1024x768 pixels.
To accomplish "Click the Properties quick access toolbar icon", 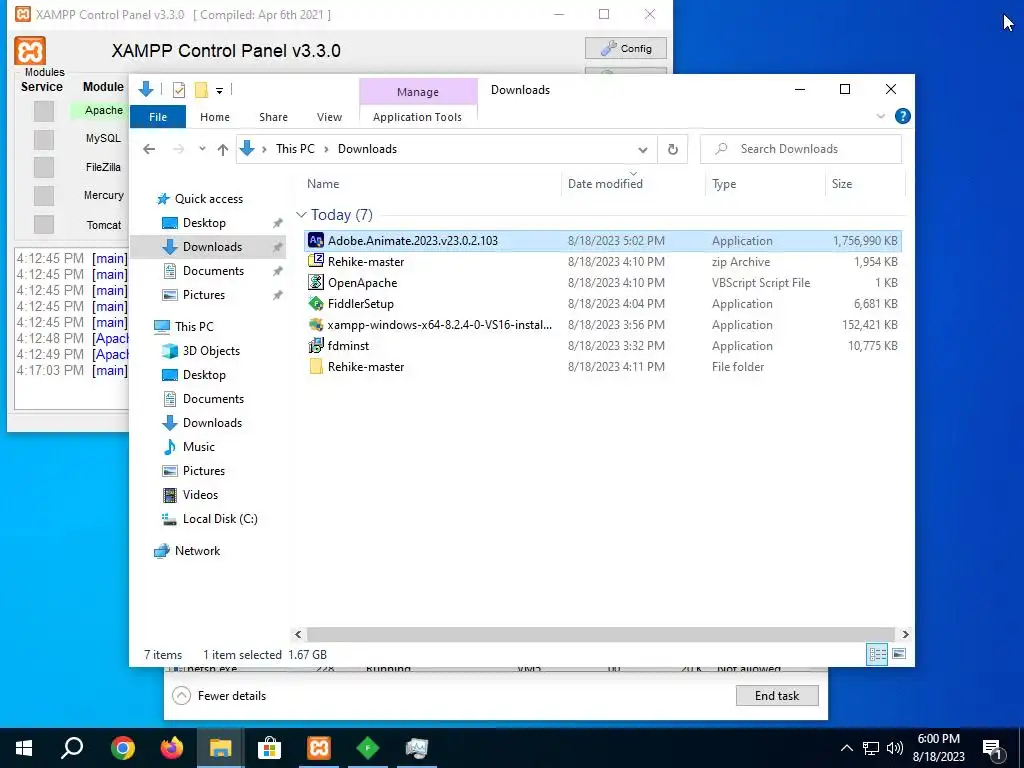I will [x=178, y=90].
